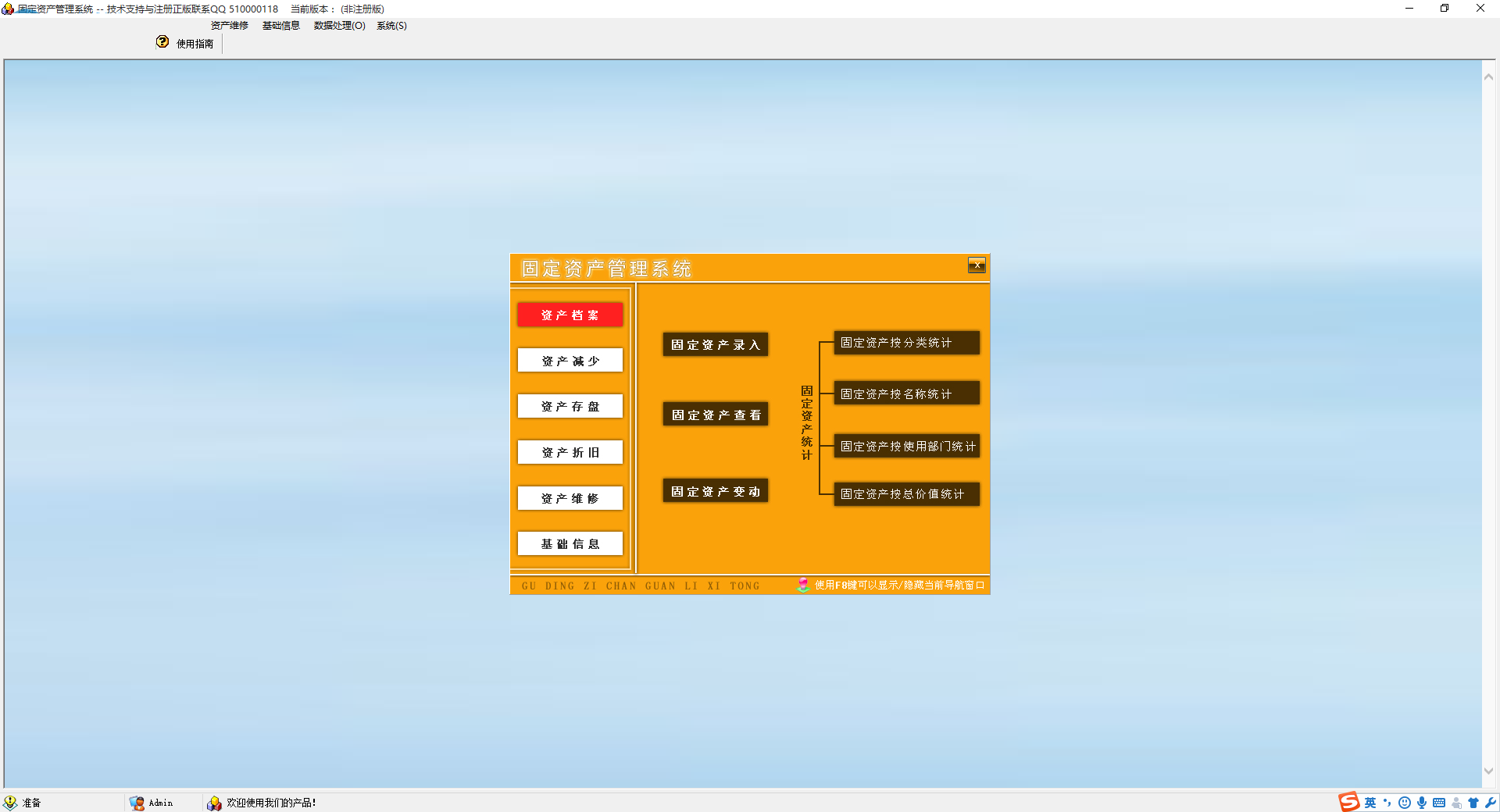This screenshot has height=812, width=1500.
Task: Click the 欢迎使用我们的产品 status icon
Action: pyautogui.click(x=214, y=803)
